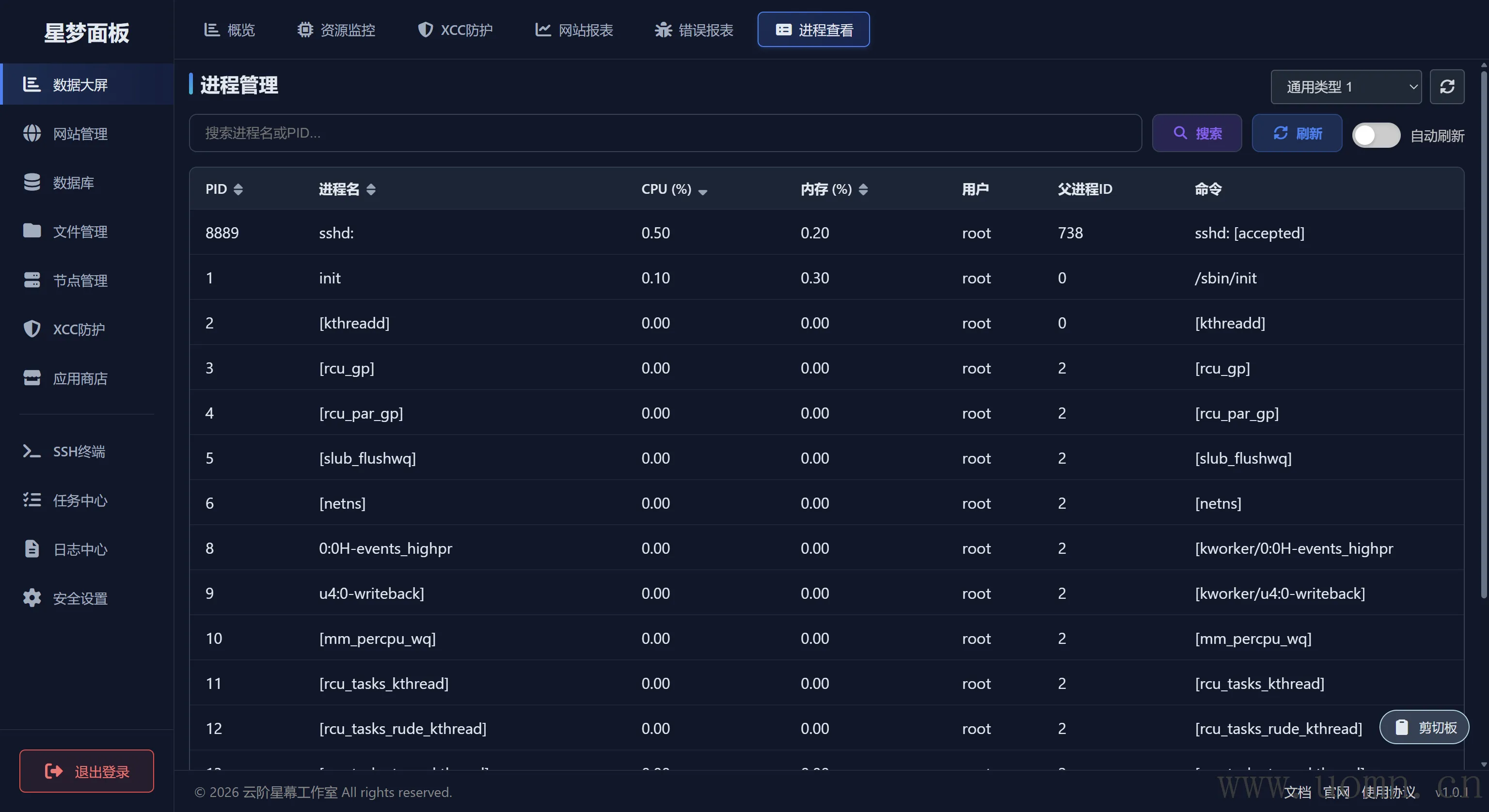
Task: Open the 通用类型 1 dropdown
Action: [1346, 87]
